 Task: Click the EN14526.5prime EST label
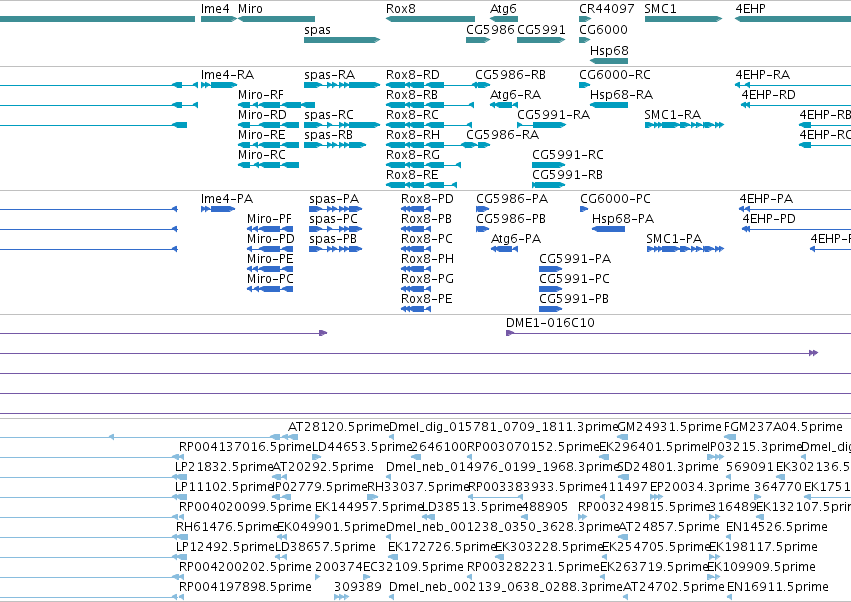click(x=777, y=527)
